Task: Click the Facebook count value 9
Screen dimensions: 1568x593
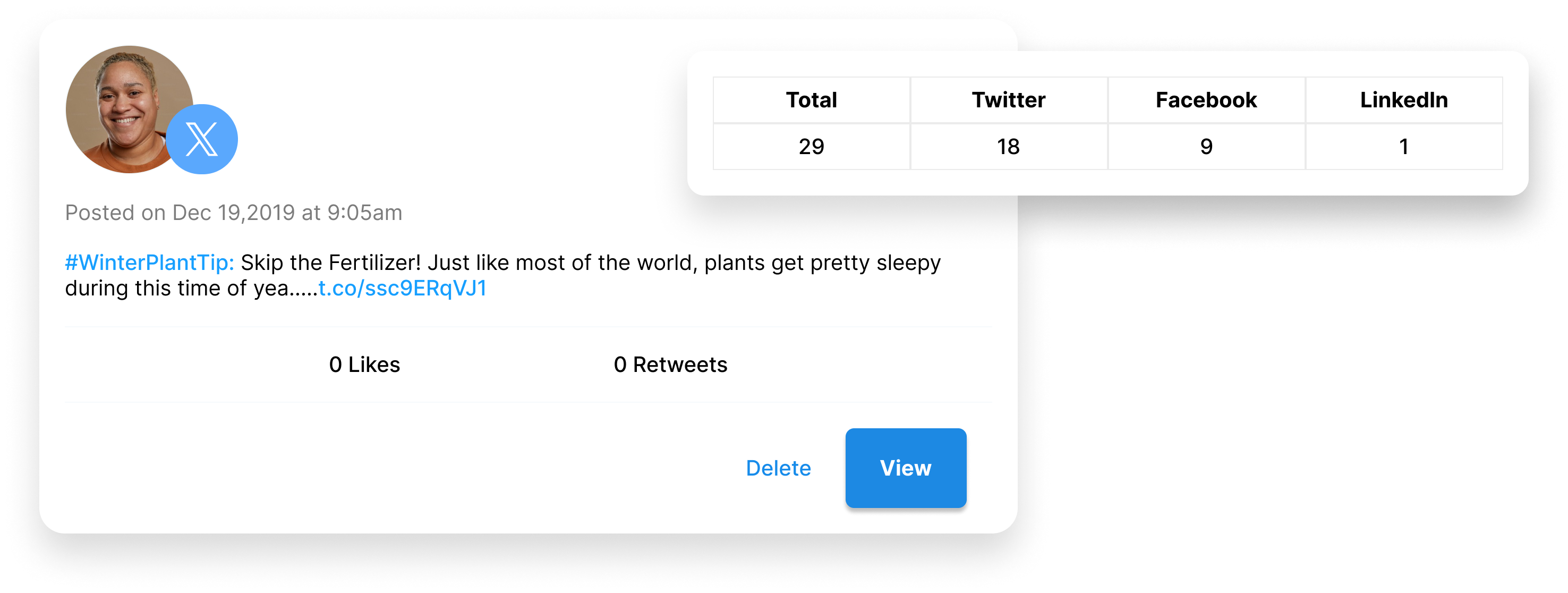Action: tap(1206, 147)
